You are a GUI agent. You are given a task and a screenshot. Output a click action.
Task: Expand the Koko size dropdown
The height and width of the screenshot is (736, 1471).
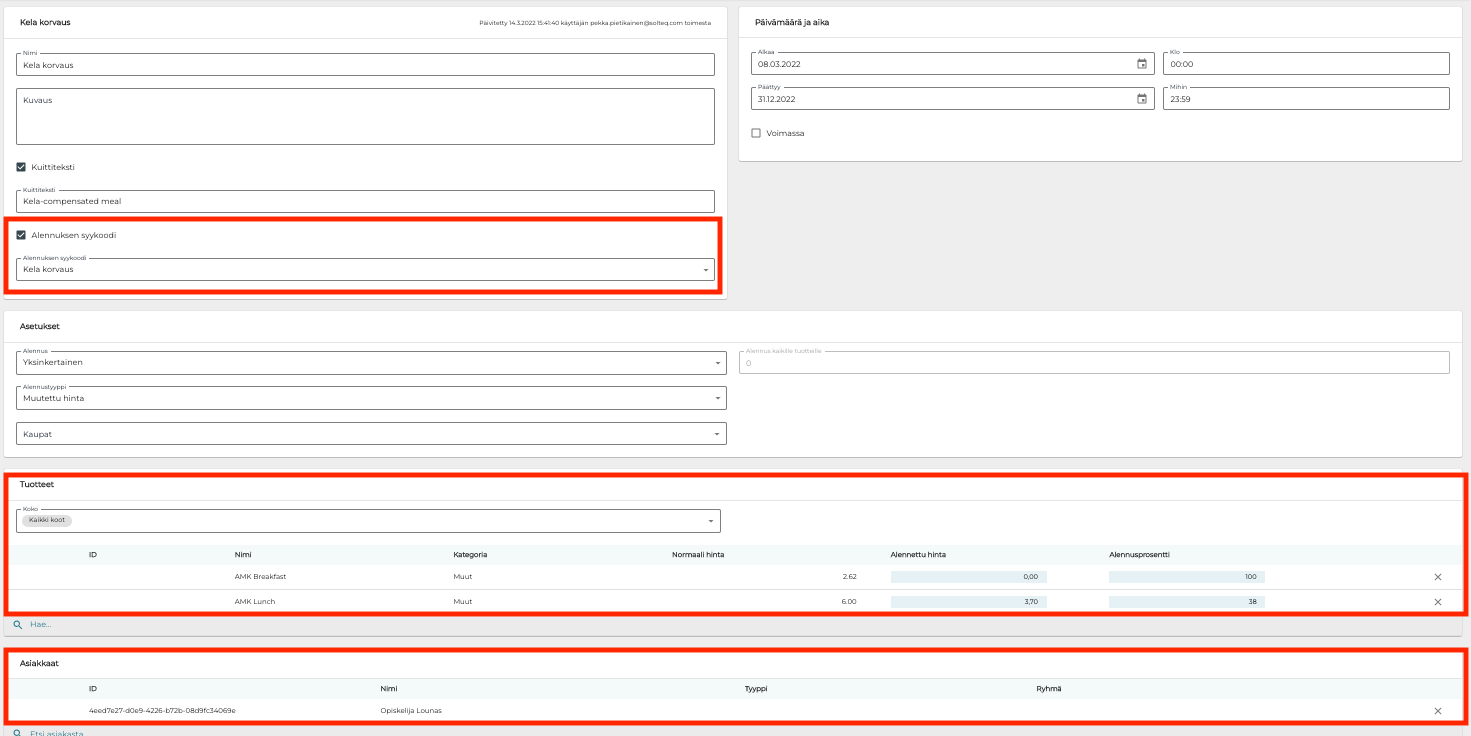tap(368, 521)
